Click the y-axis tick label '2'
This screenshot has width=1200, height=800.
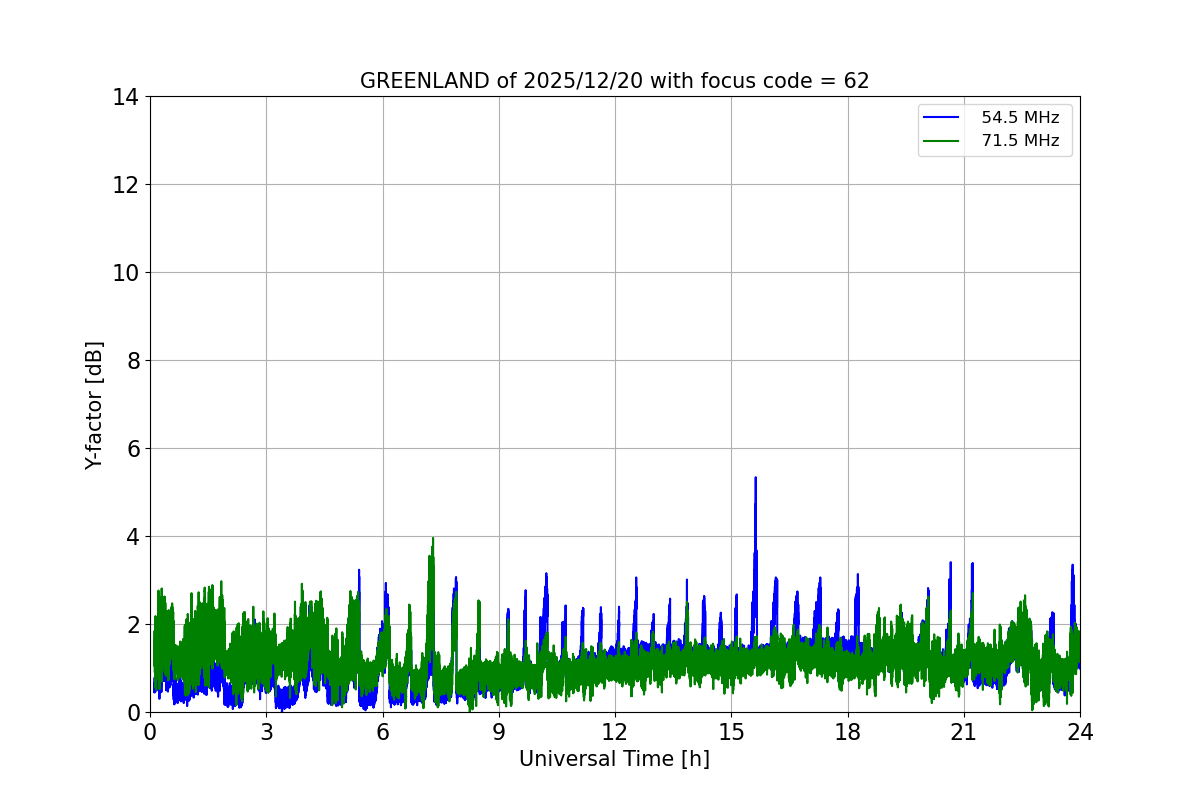133,625
